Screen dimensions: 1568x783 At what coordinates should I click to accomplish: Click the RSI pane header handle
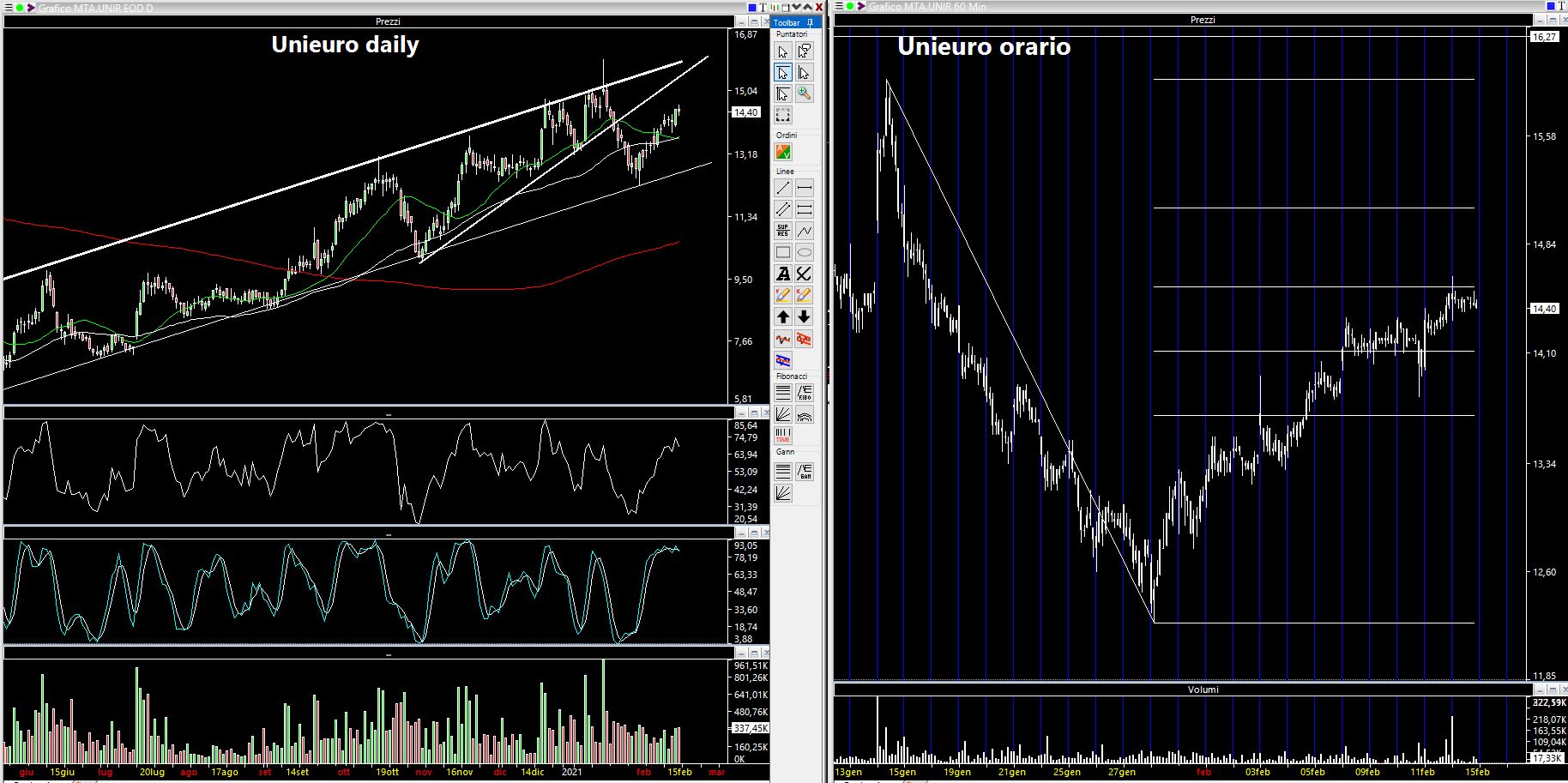(388, 414)
